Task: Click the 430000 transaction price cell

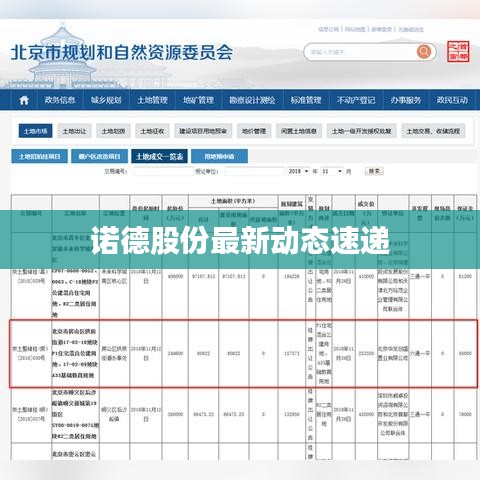Action: click(366, 414)
